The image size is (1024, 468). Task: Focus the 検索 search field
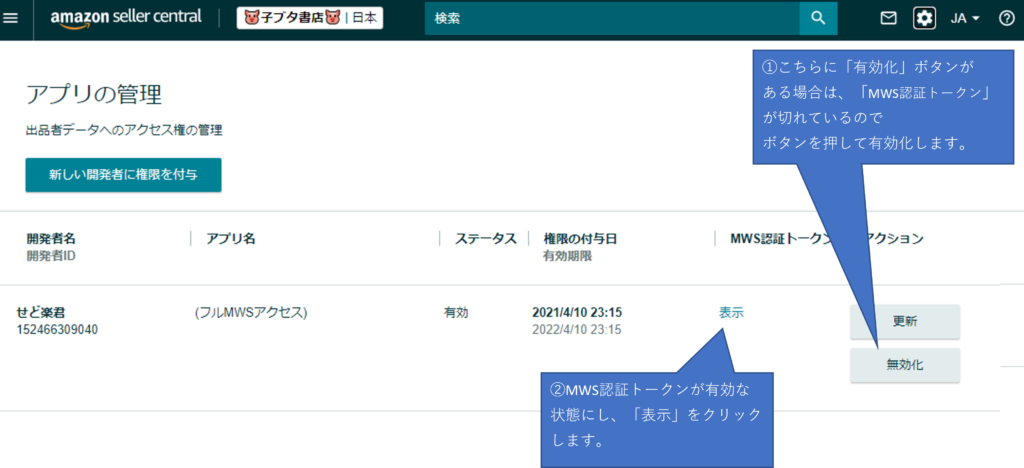(612, 18)
